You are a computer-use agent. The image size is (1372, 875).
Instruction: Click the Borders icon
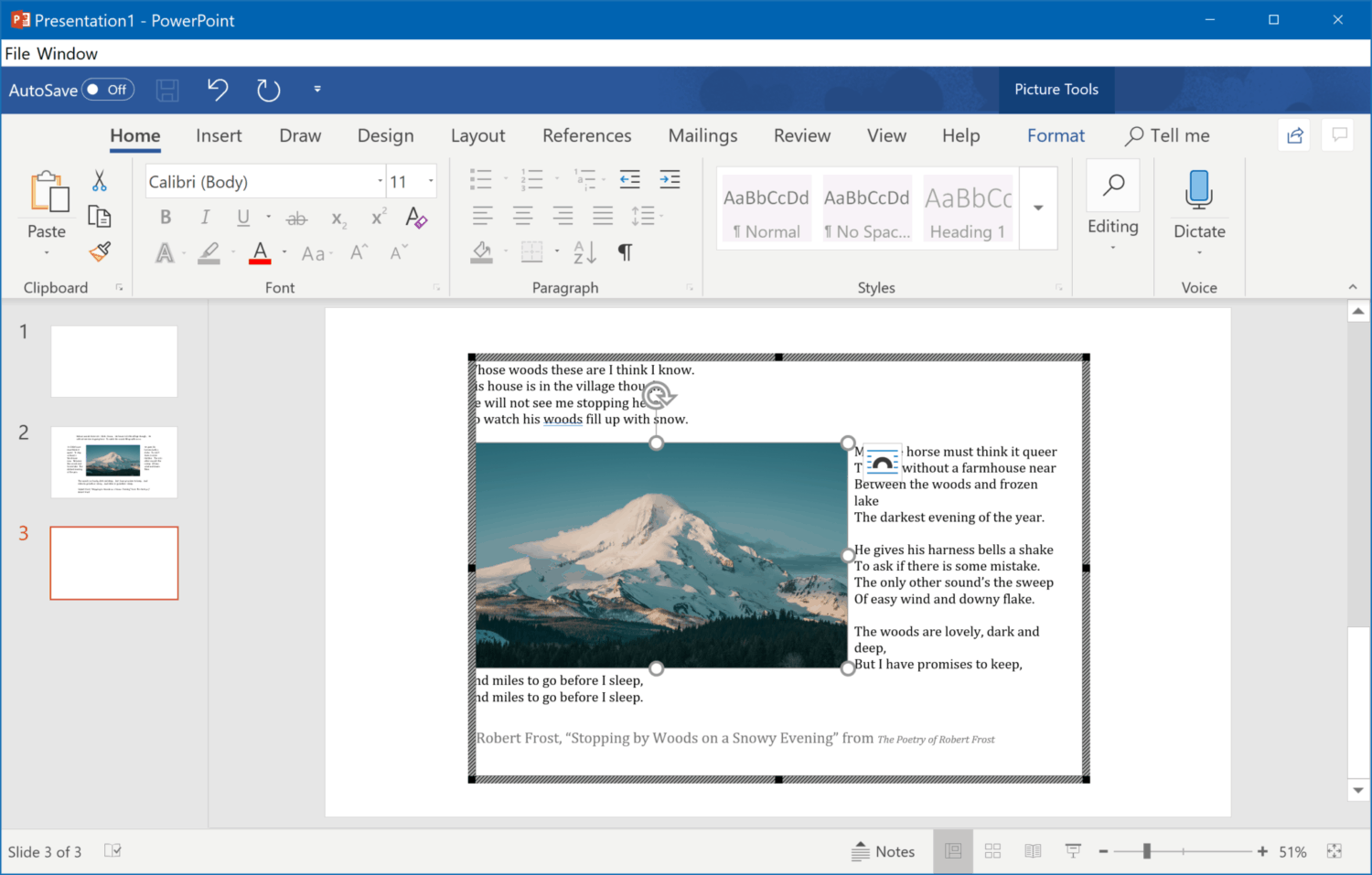531,252
